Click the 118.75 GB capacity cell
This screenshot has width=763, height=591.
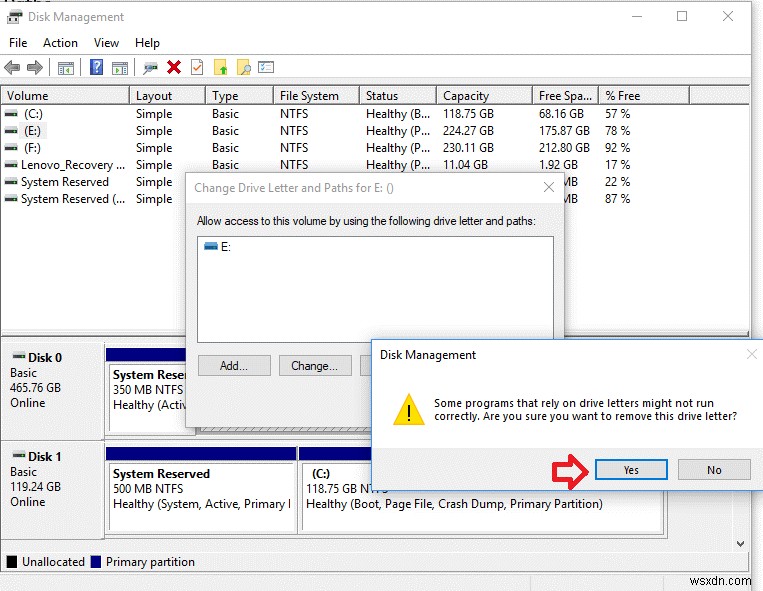click(x=468, y=114)
